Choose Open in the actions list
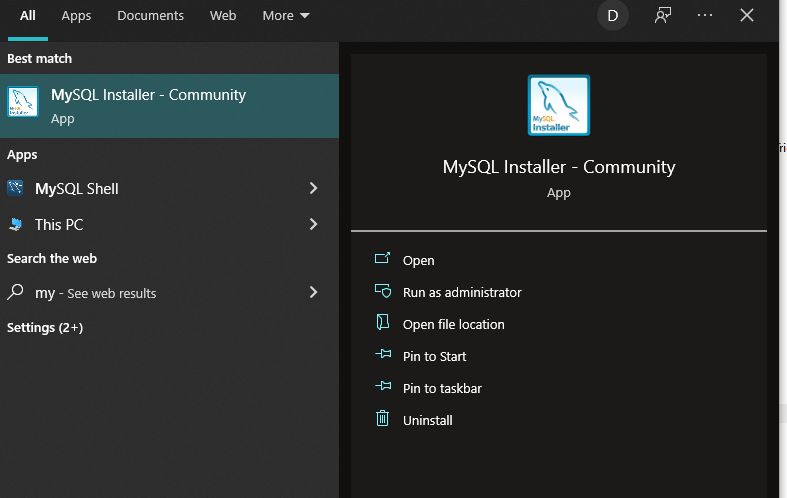 tap(418, 261)
